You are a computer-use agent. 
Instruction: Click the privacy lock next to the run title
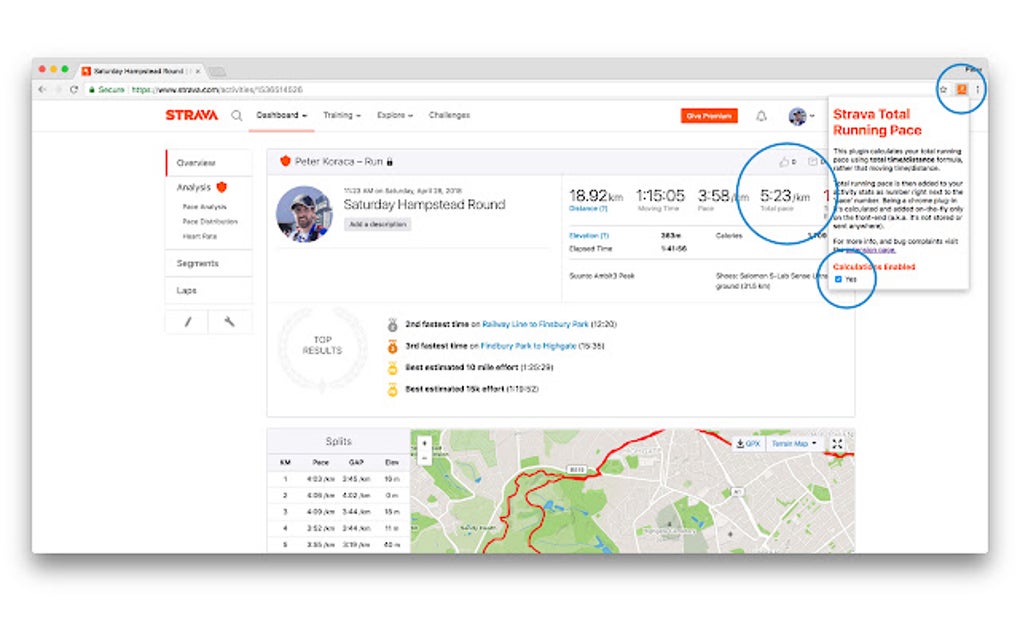click(390, 159)
